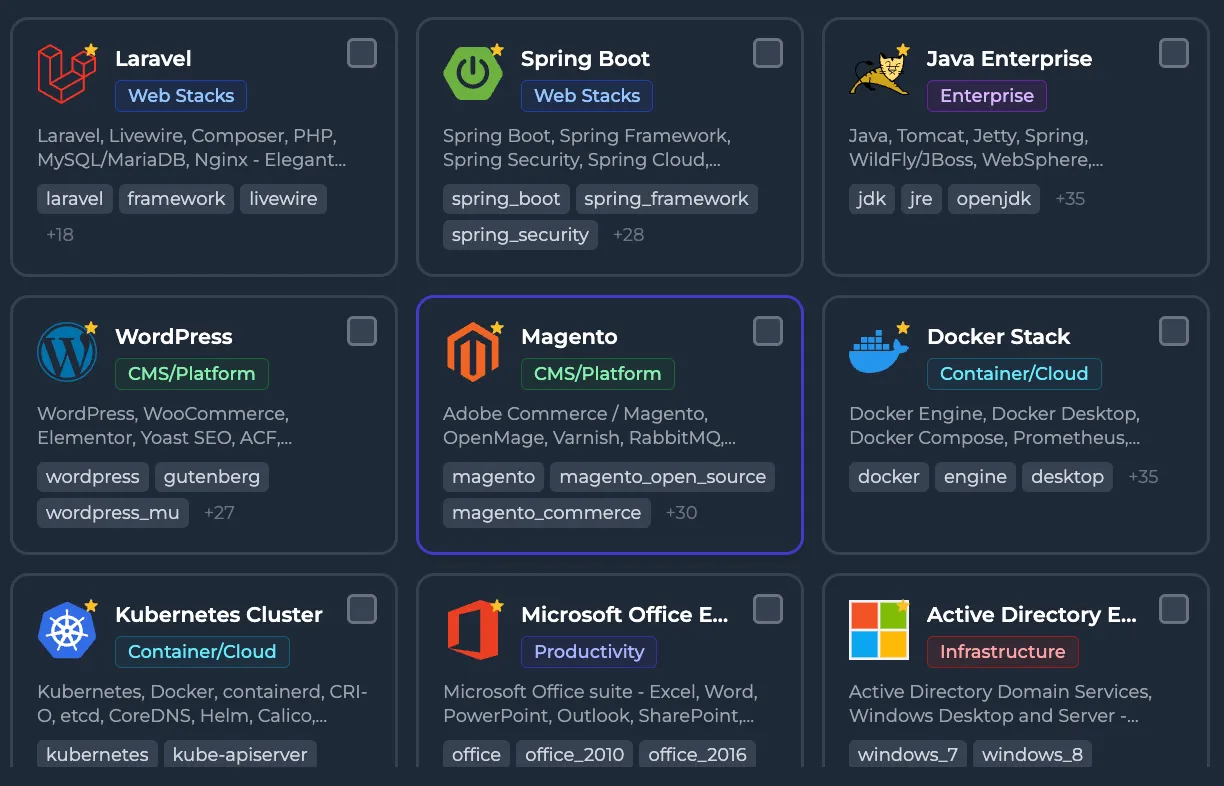Screen dimensions: 1224x786
Task: Check the Active Directory card checkbox
Action: (1174, 609)
